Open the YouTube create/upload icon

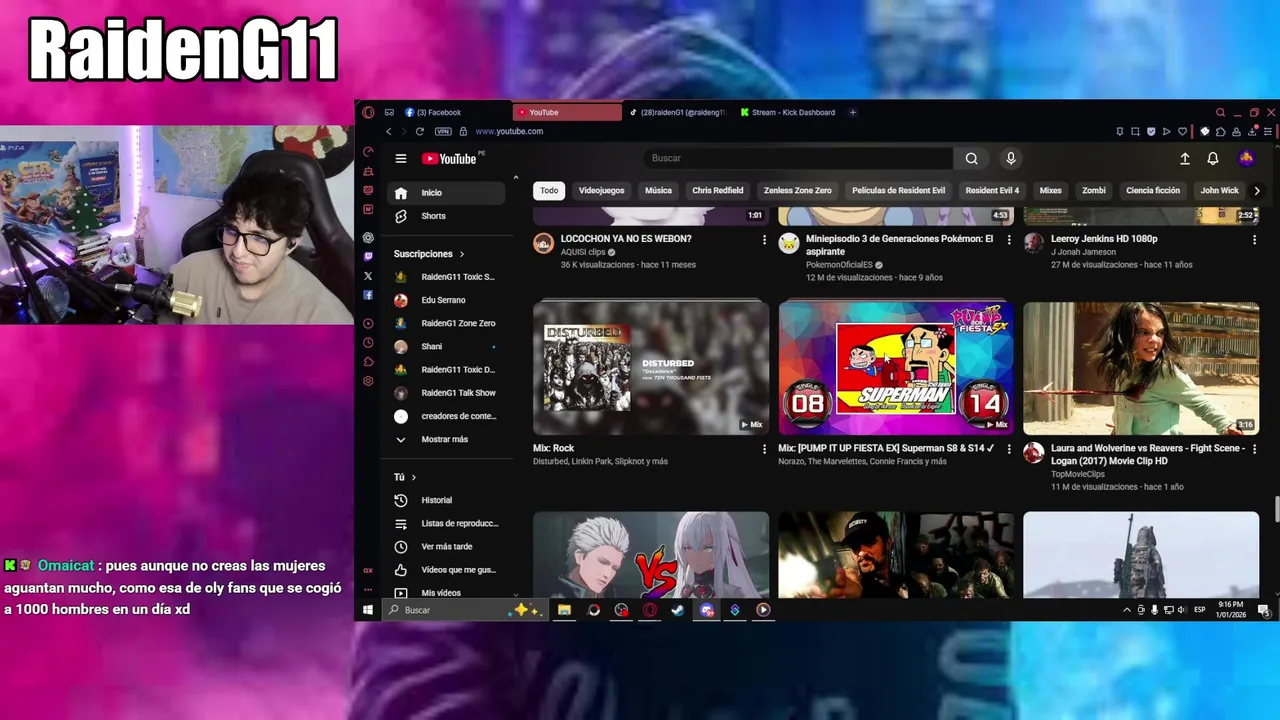[1185, 158]
